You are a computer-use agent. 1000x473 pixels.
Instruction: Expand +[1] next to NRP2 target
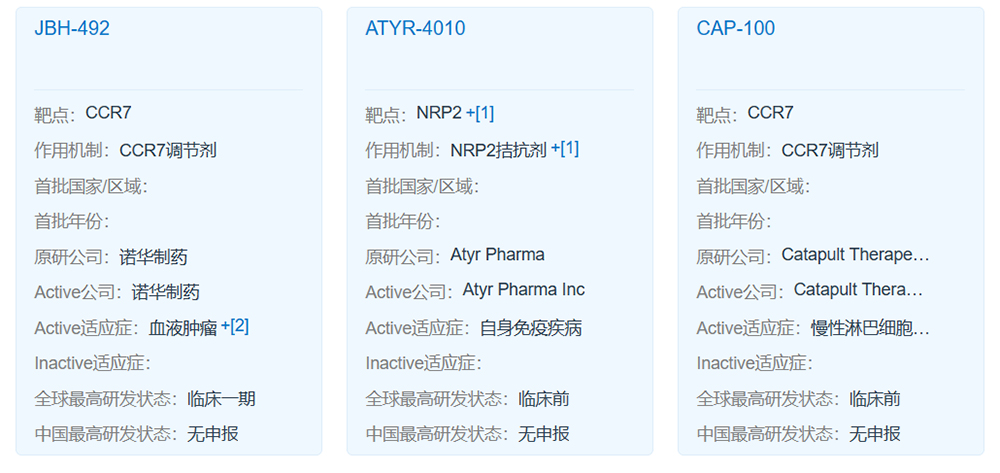[x=480, y=113]
